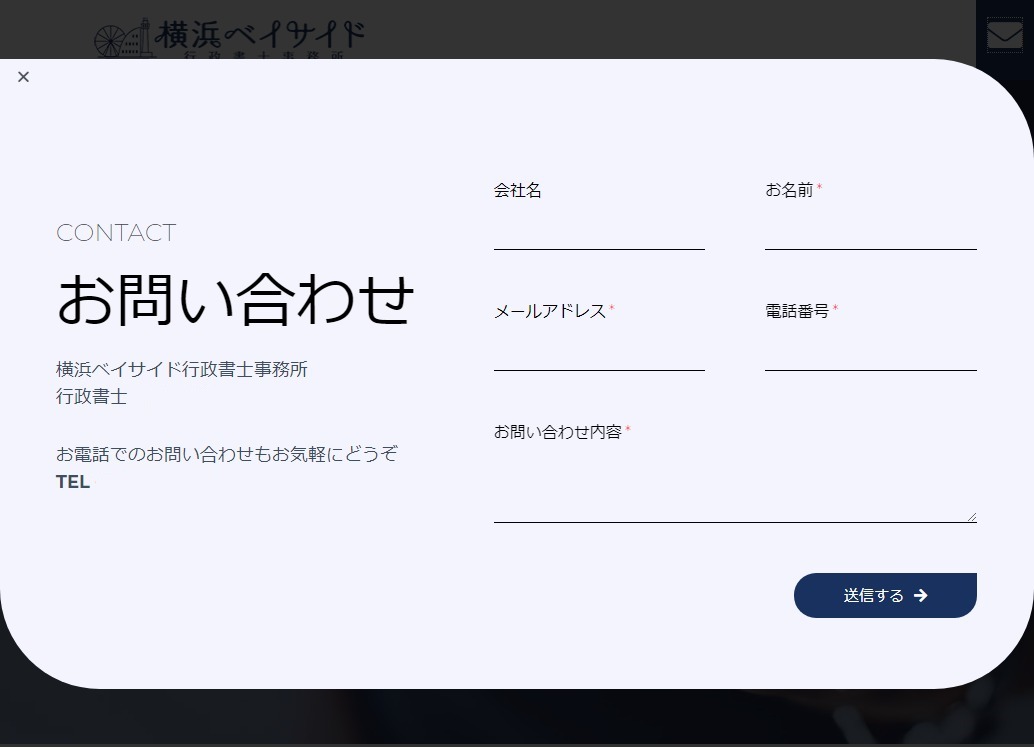Click the large お問い合わせ title
The image size is (1034, 747).
pos(235,299)
